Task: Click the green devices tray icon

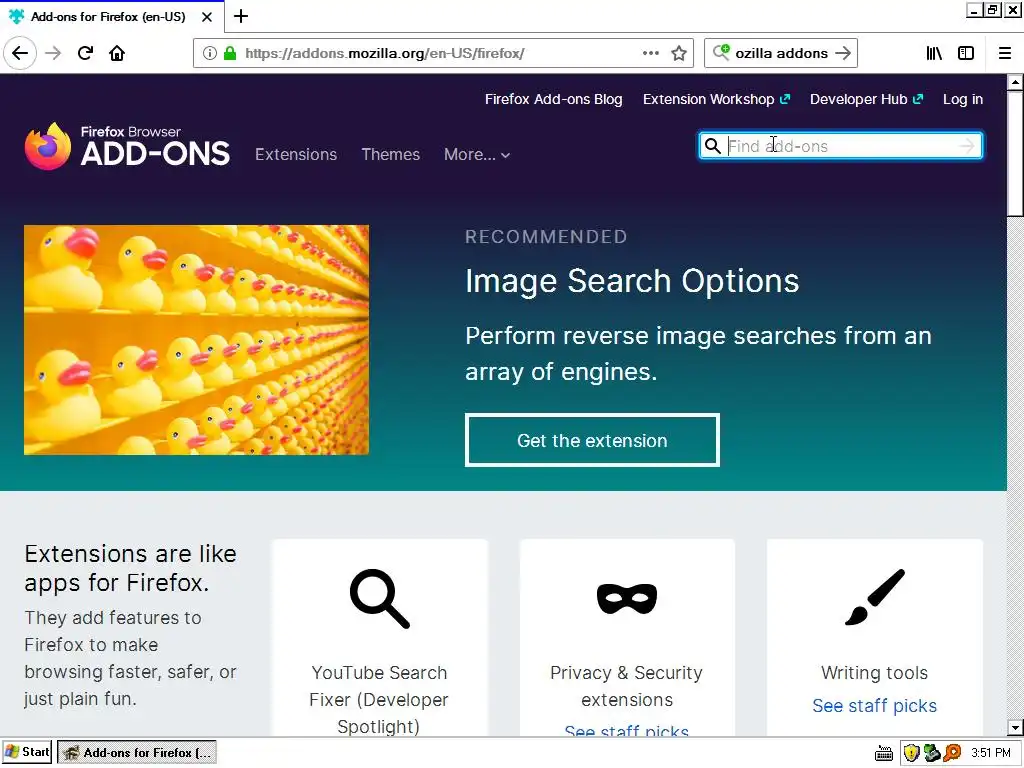Action: (x=932, y=753)
